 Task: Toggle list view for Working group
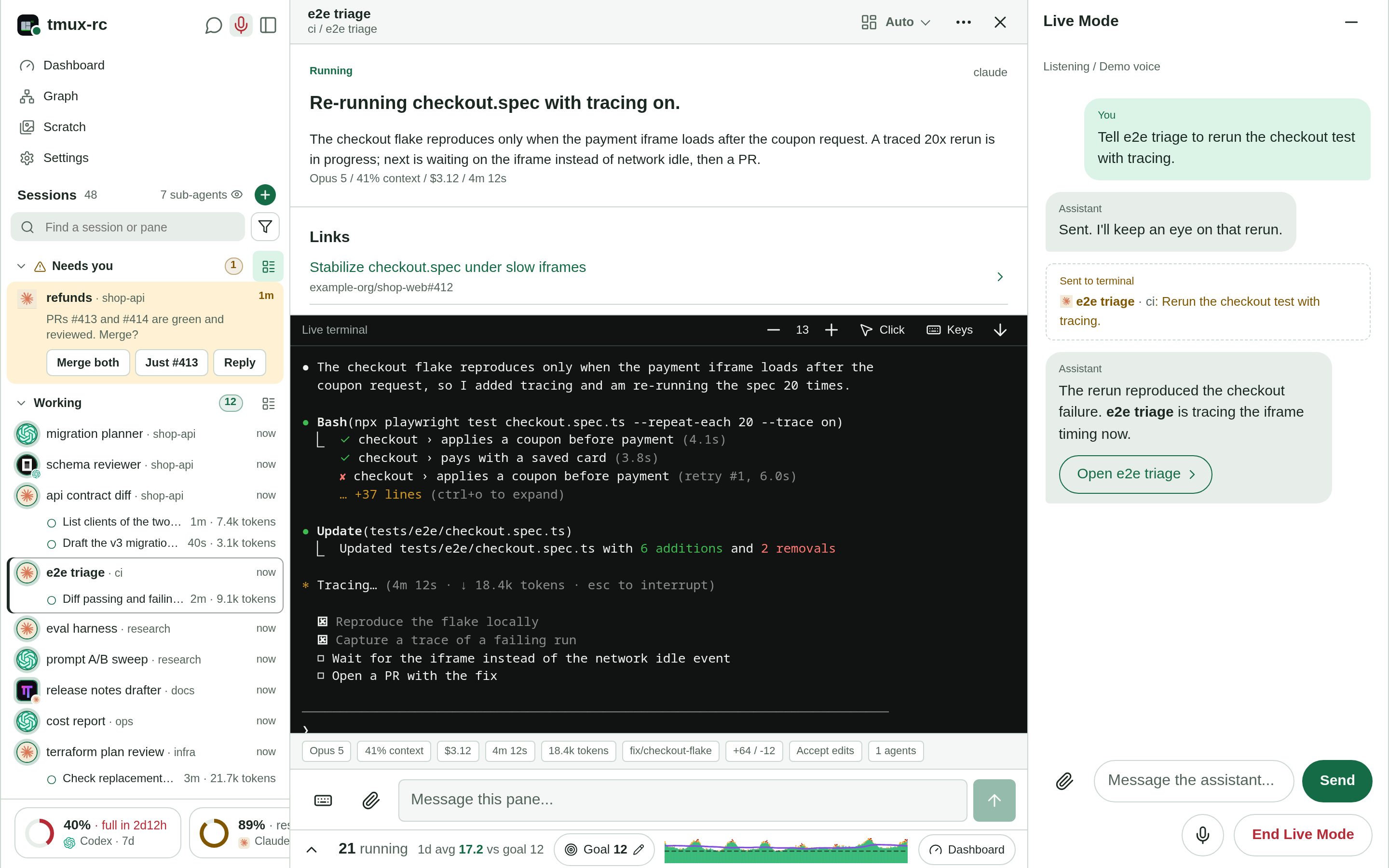tap(268, 403)
